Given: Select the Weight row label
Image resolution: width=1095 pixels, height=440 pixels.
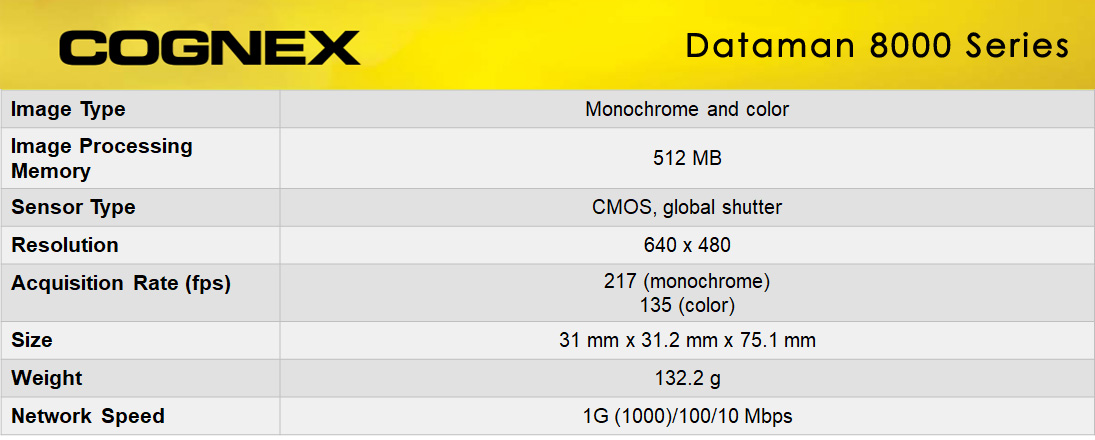Looking at the screenshot, I should [47, 378].
